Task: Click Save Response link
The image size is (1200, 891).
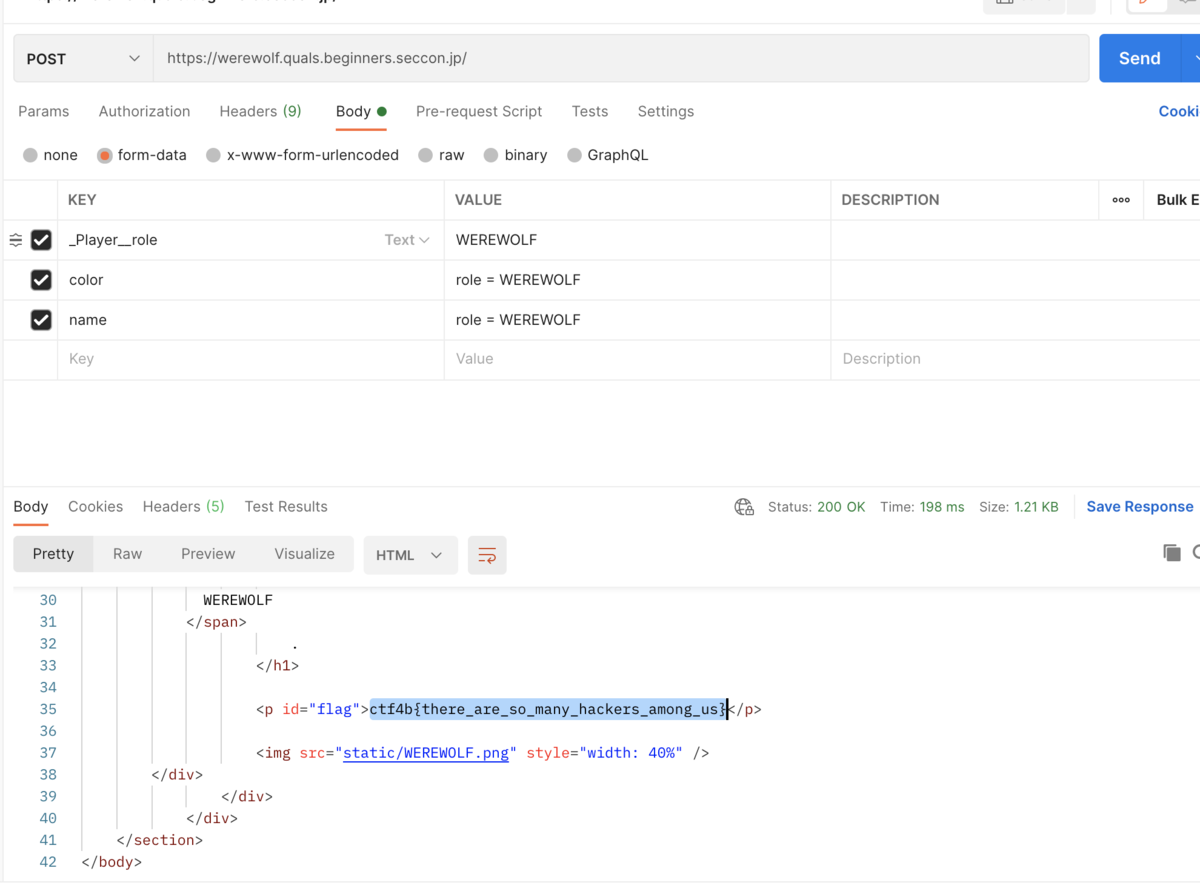Action: tap(1140, 507)
